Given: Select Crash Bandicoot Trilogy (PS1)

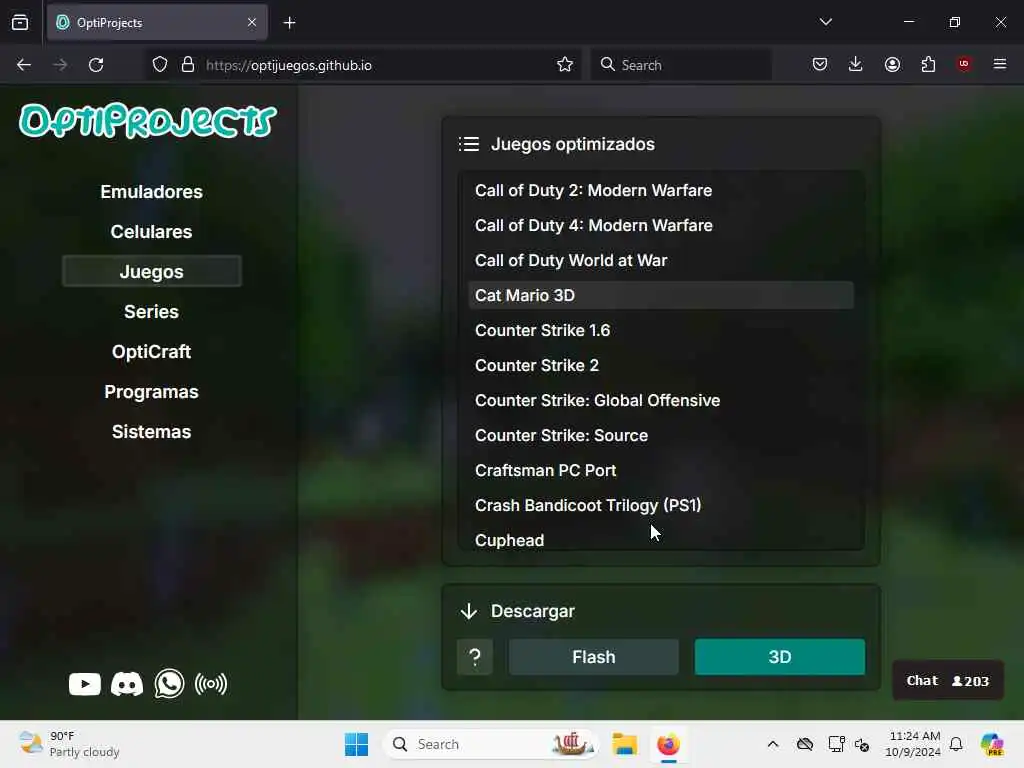Looking at the screenshot, I should (661, 505).
